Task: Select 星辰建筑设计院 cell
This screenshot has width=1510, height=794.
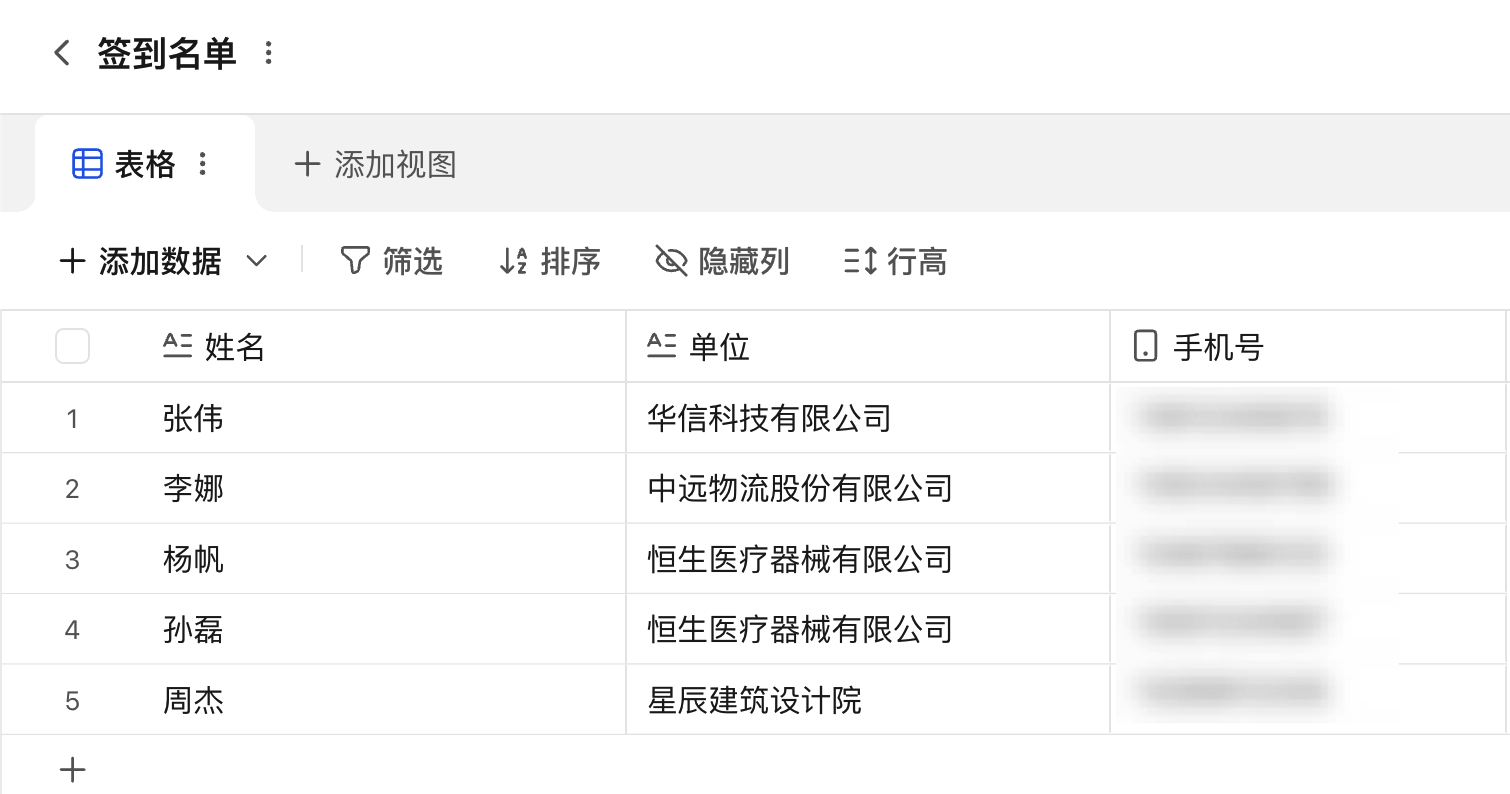Action: click(868, 700)
